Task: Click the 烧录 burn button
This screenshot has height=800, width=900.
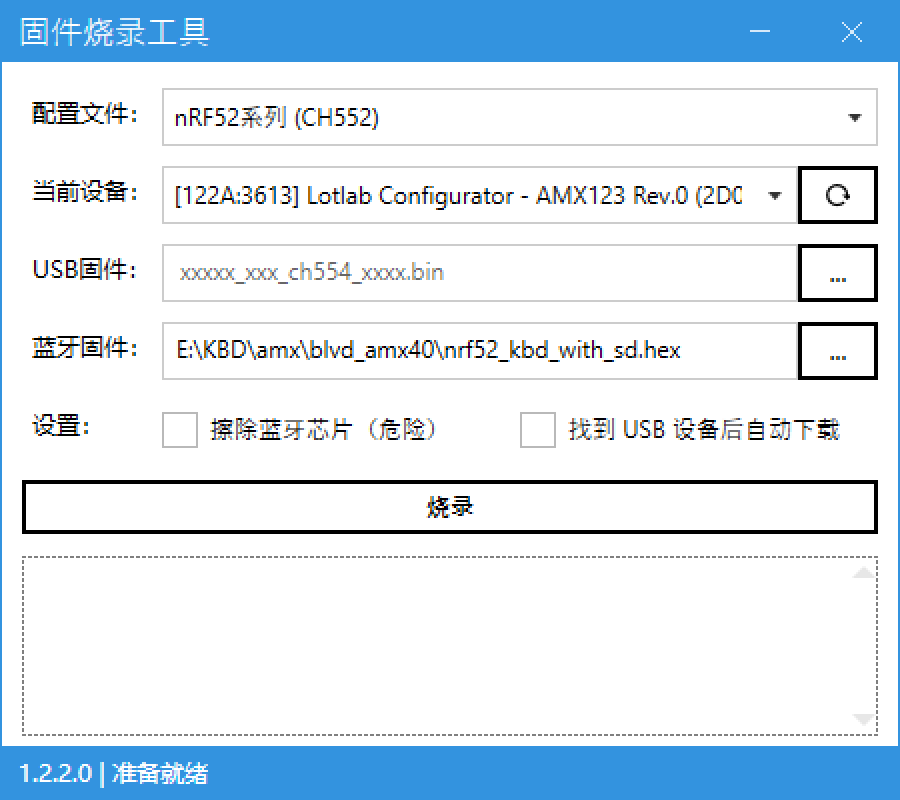Action: click(449, 507)
